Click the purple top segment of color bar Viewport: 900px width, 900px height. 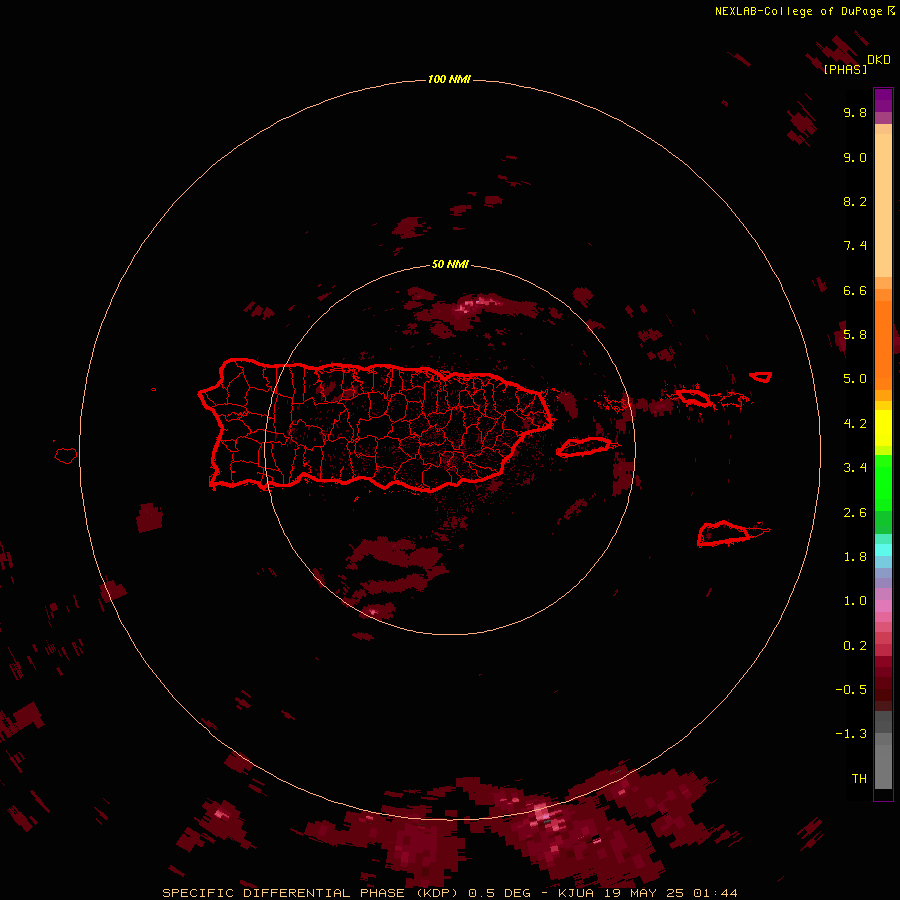(883, 100)
